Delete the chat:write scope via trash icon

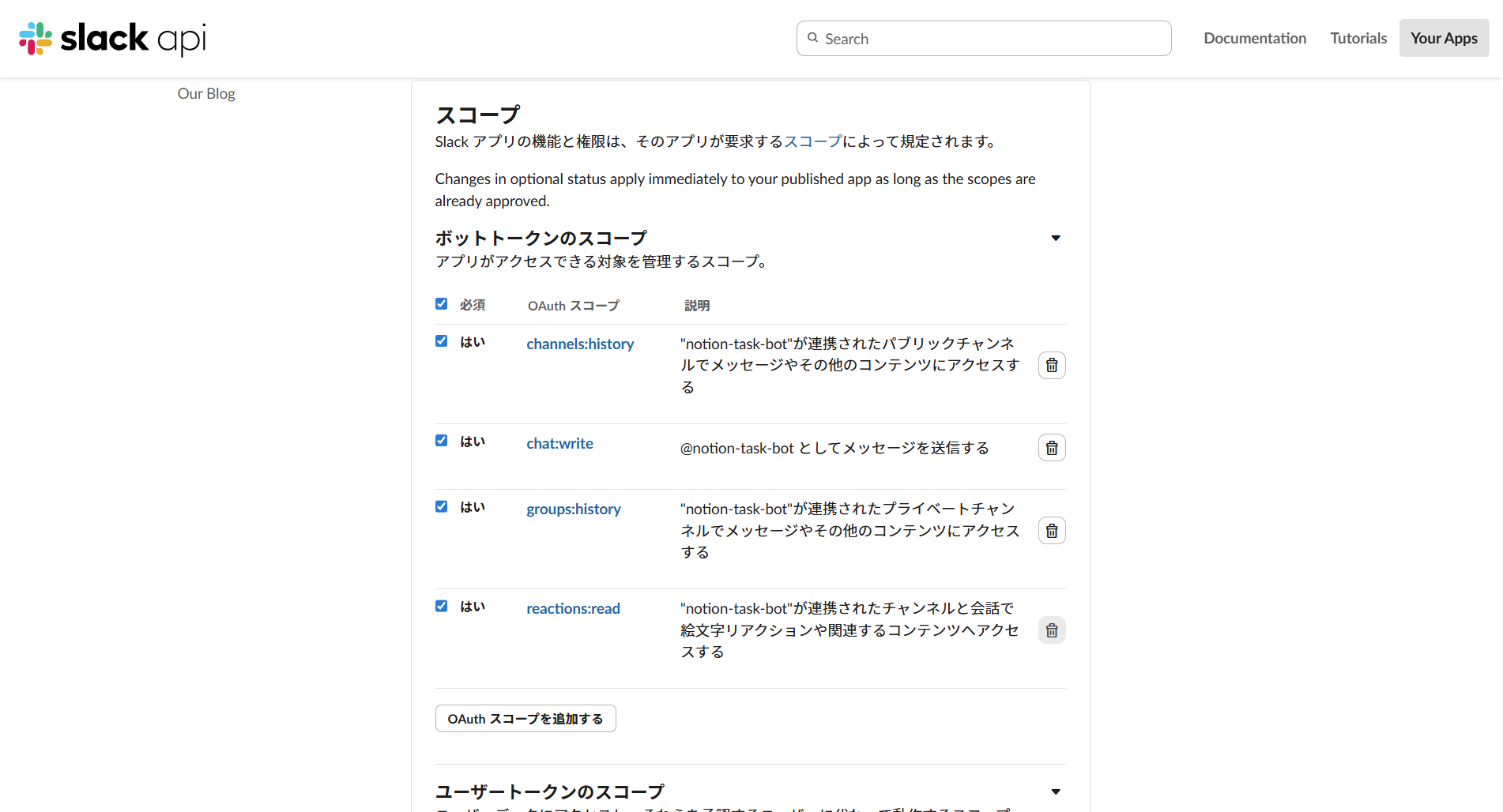coord(1051,448)
